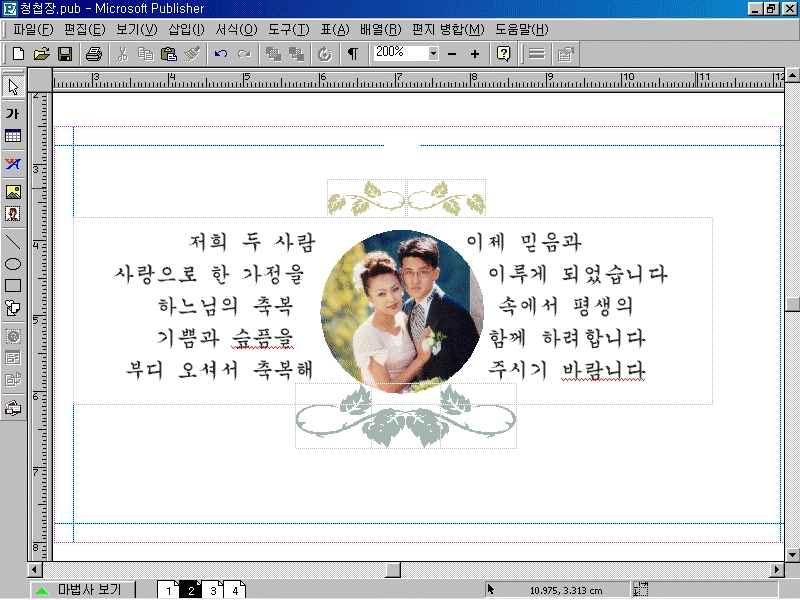800x600 pixels.
Task: Select the Table Frame tool
Action: [13, 136]
